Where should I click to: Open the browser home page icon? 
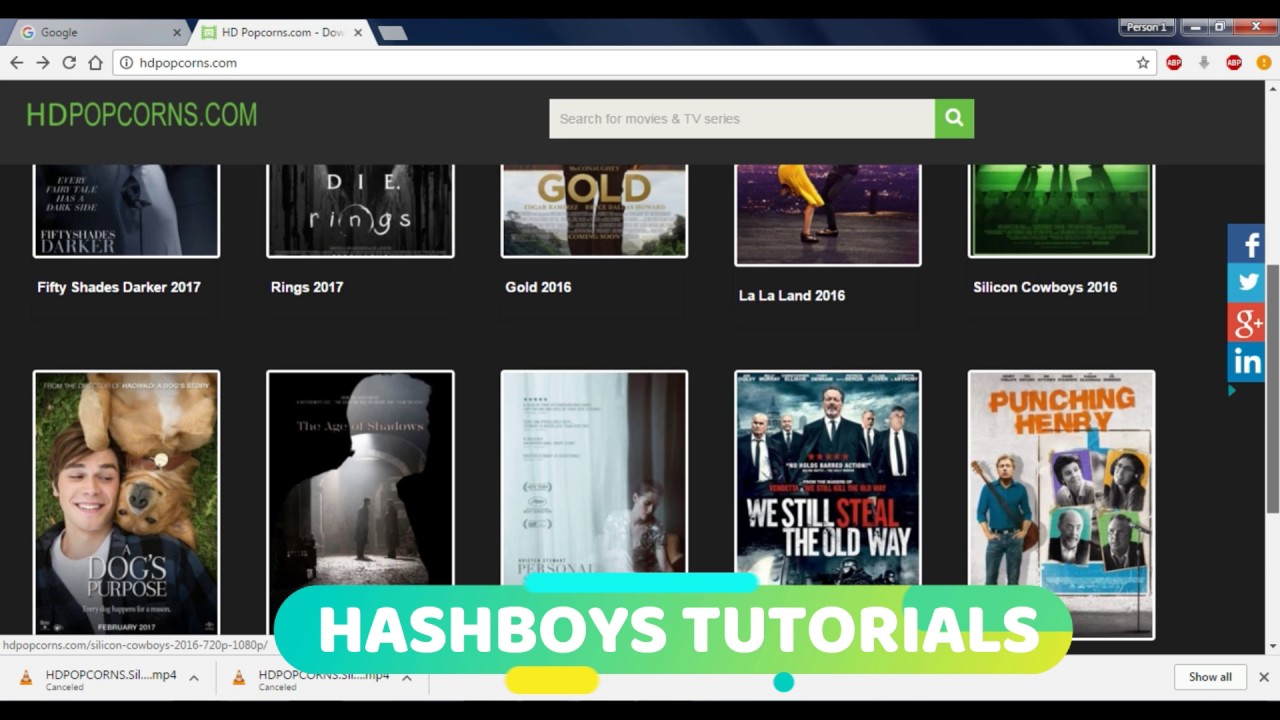pyautogui.click(x=95, y=62)
